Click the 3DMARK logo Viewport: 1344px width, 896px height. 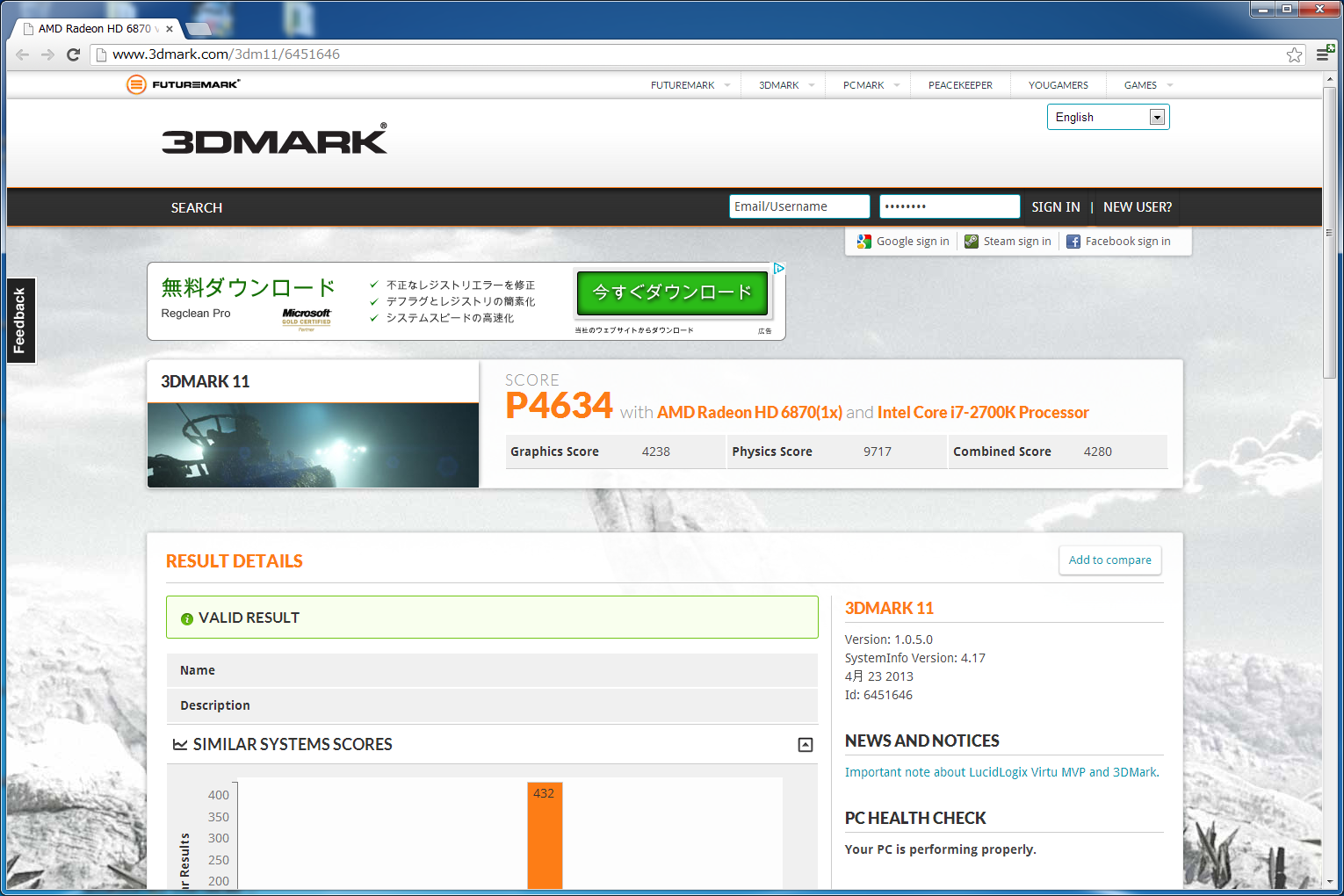pos(274,140)
